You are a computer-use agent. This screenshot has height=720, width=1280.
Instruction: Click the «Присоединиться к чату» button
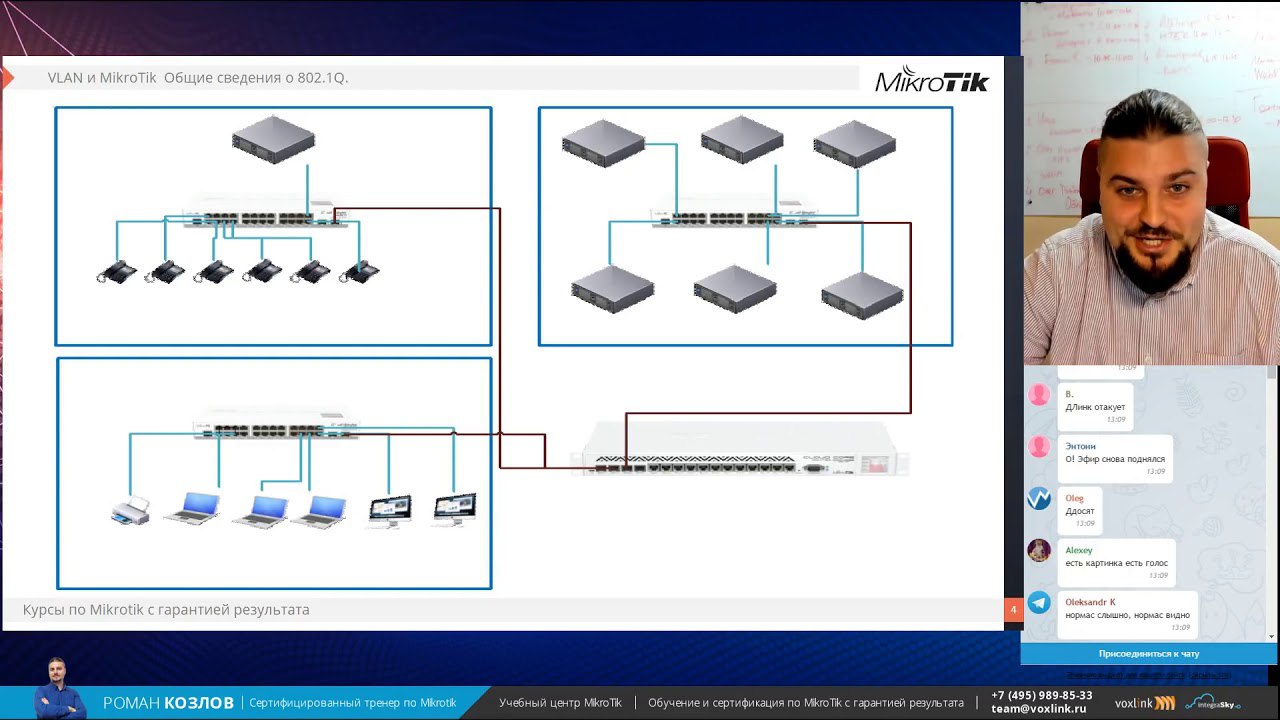[x=1148, y=653]
